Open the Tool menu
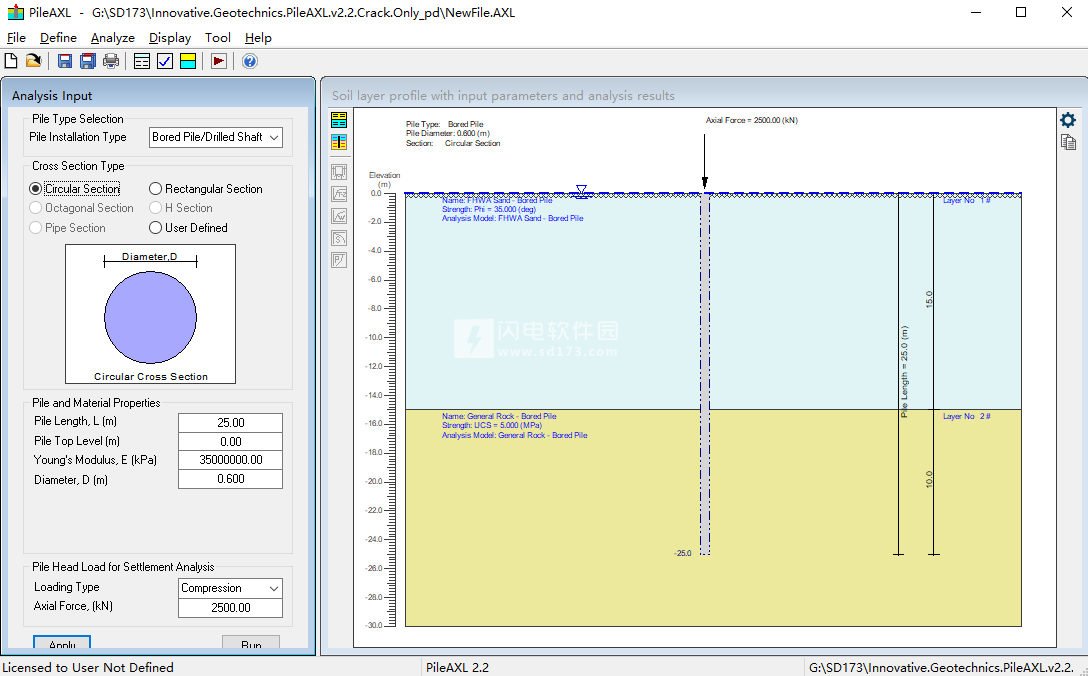Image resolution: width=1088 pixels, height=676 pixels. click(x=218, y=37)
